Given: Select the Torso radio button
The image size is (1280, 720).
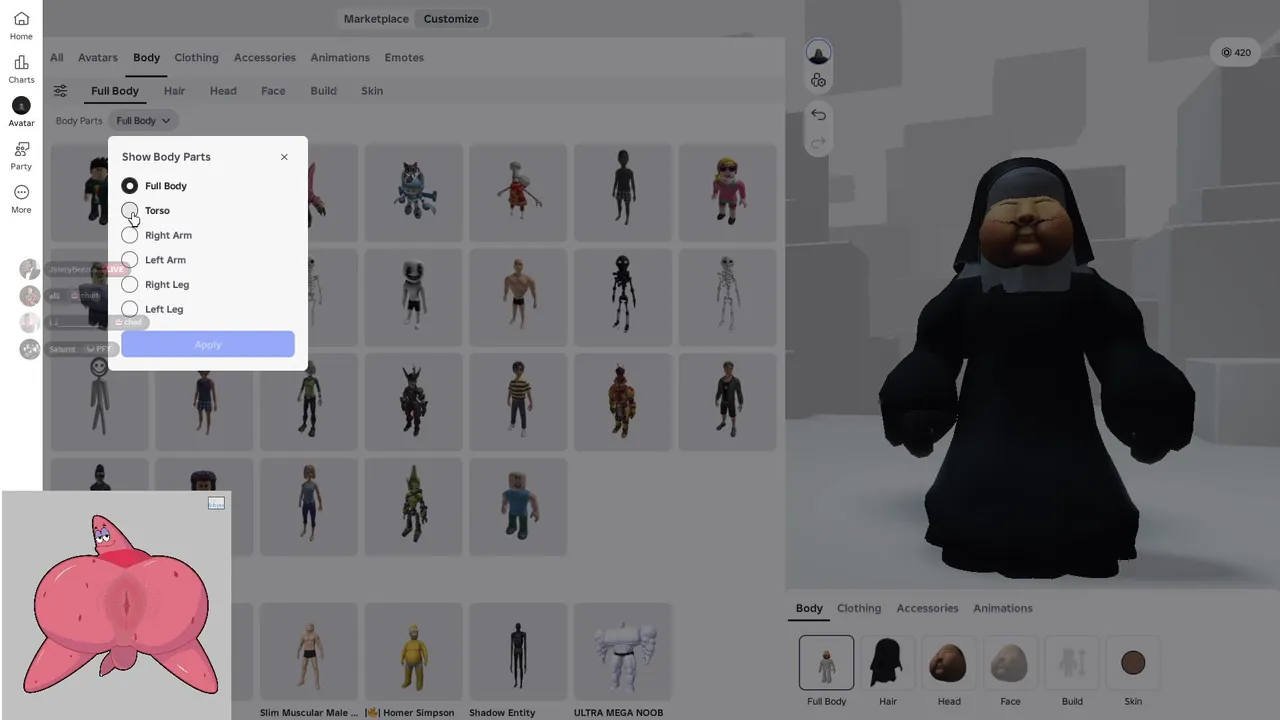Looking at the screenshot, I should tap(130, 211).
